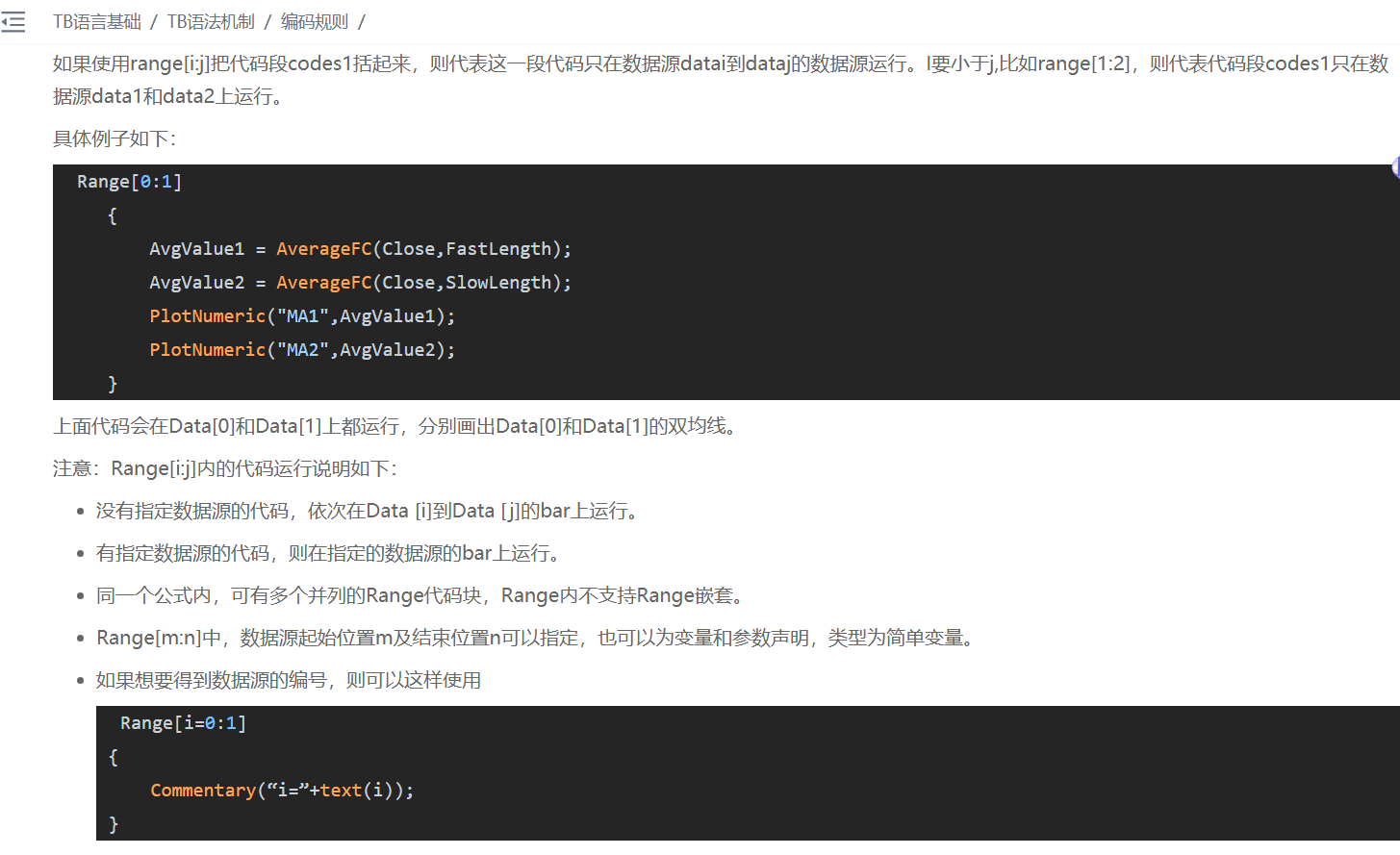Click the Commentary text(i) code line
The image size is (1400, 855).
(282, 791)
